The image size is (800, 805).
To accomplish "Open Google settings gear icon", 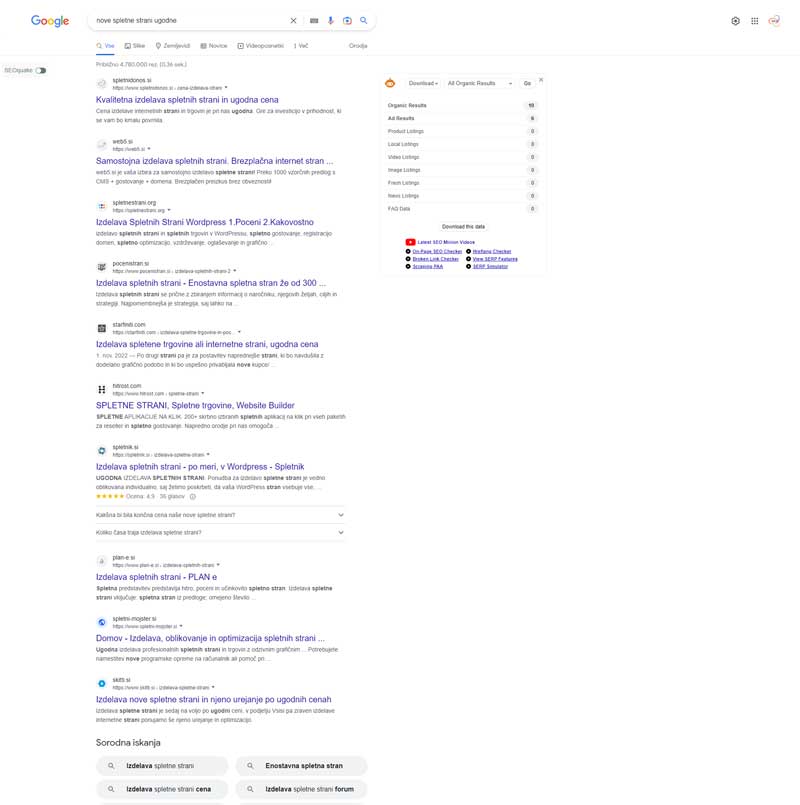I will [x=735, y=21].
